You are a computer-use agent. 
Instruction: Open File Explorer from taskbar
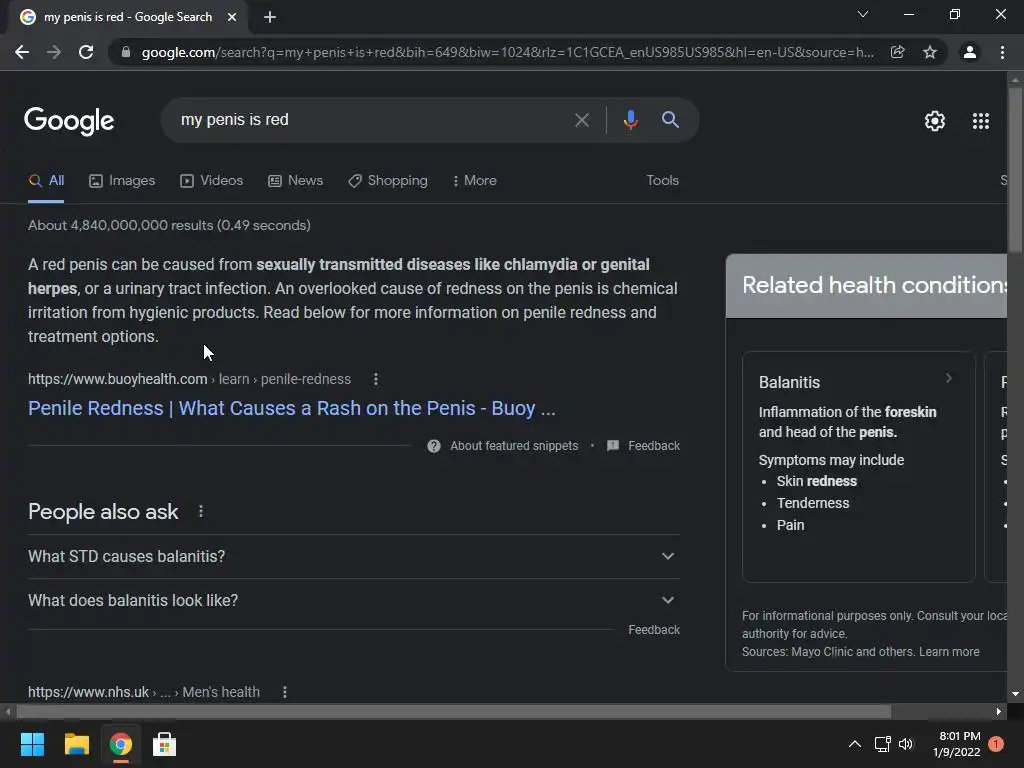click(76, 744)
